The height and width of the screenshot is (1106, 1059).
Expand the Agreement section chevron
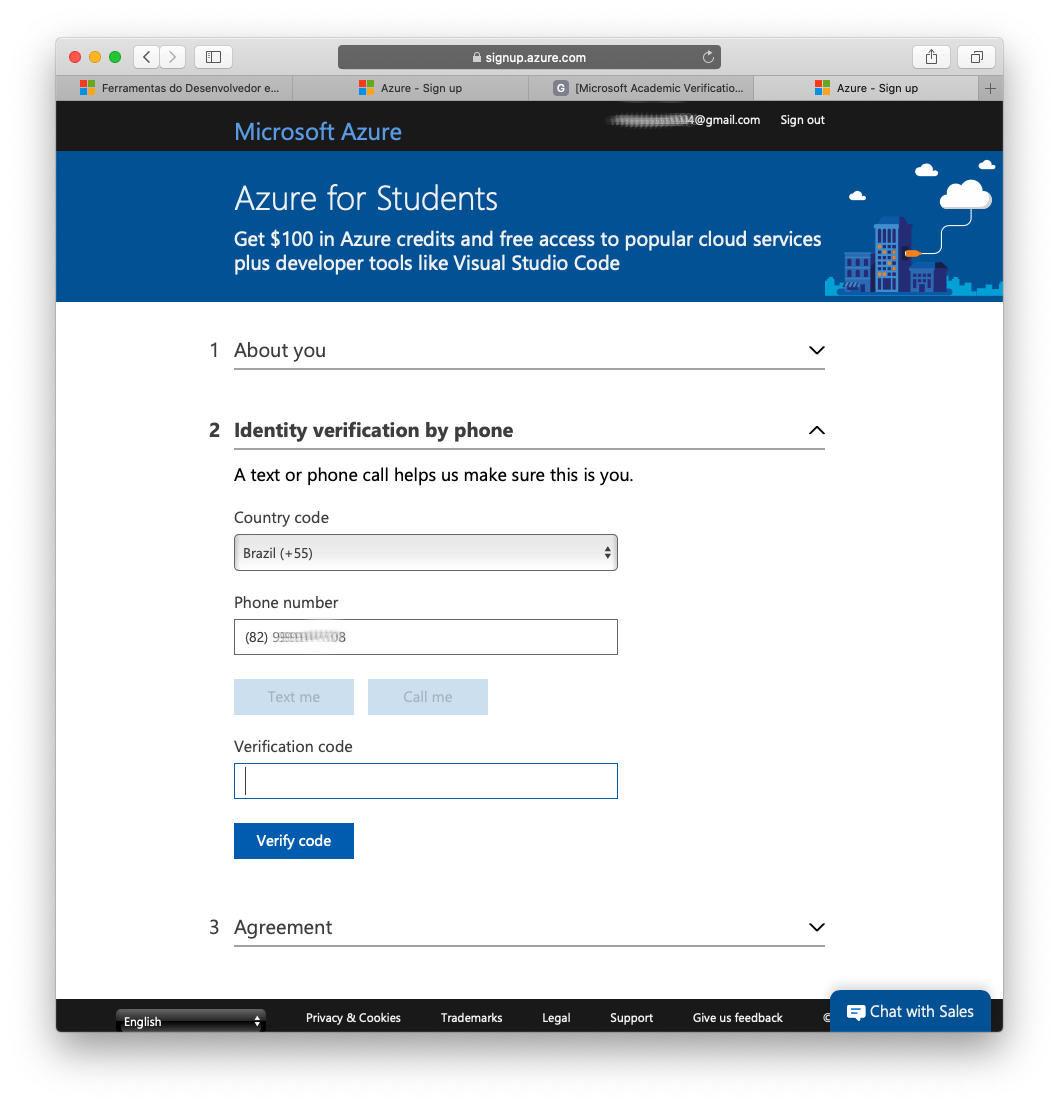coord(816,928)
